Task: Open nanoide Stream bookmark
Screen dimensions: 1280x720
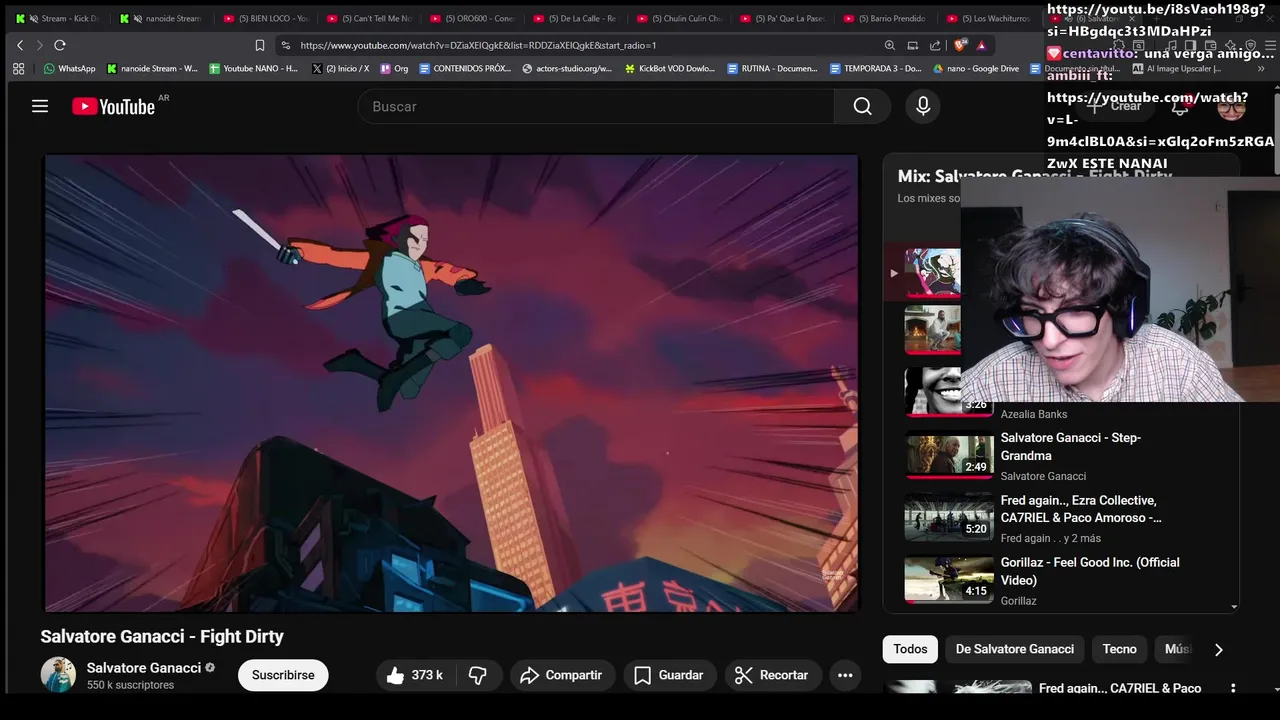Action: click(x=152, y=68)
